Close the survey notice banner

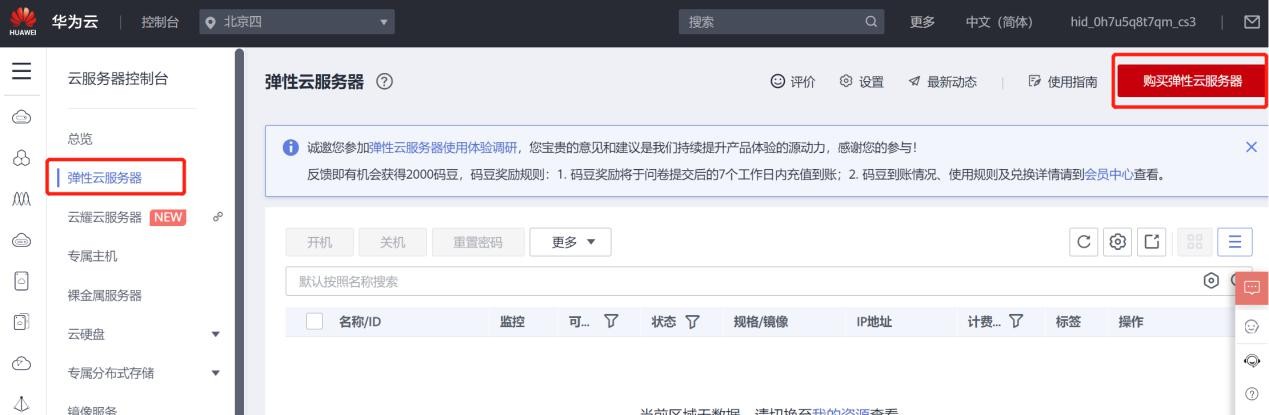pyautogui.click(x=1250, y=147)
